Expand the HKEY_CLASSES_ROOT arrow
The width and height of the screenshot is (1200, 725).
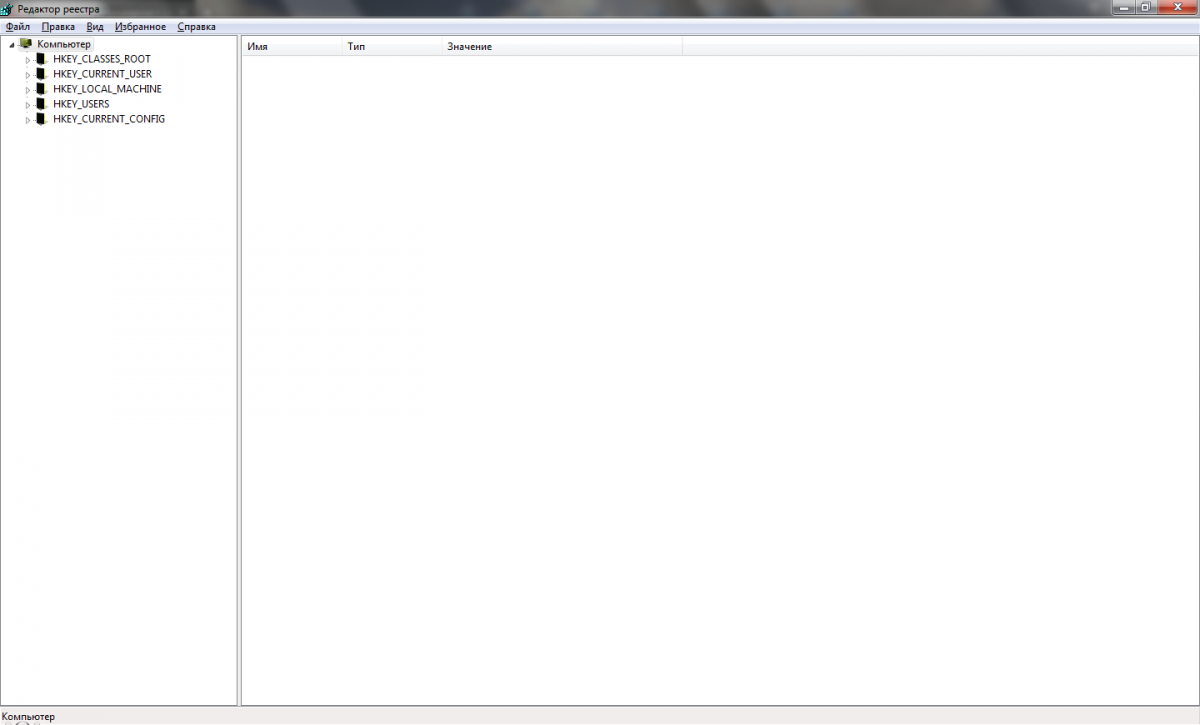pyautogui.click(x=28, y=60)
